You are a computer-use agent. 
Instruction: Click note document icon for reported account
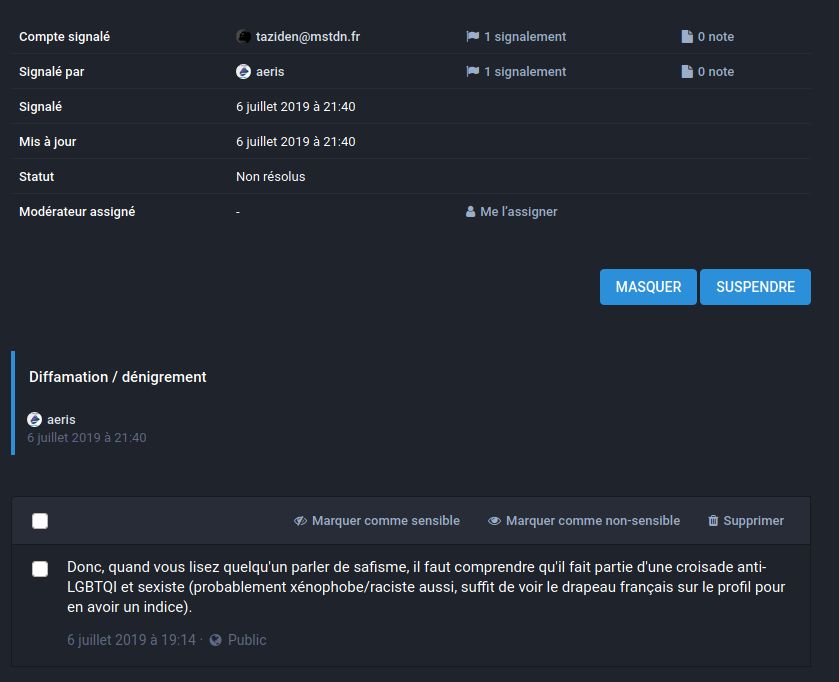(x=687, y=37)
